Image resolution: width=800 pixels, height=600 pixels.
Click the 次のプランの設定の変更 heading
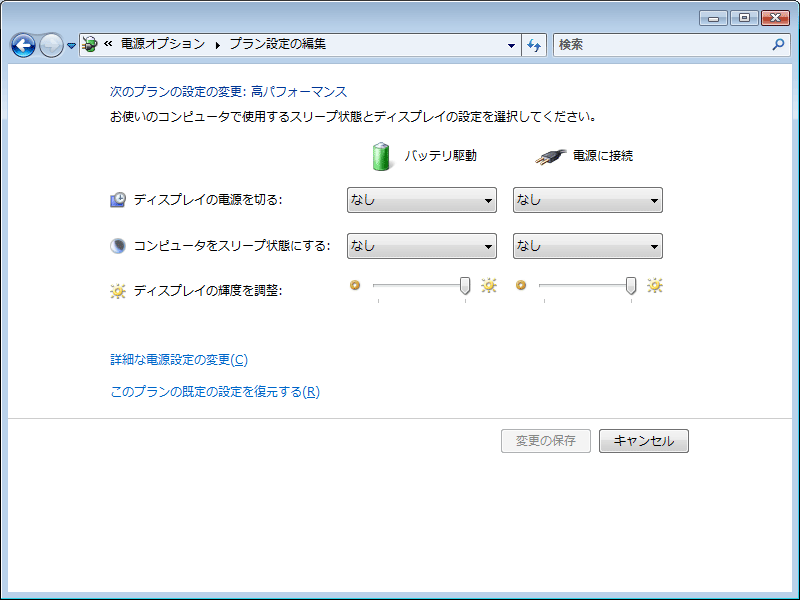pos(229,92)
